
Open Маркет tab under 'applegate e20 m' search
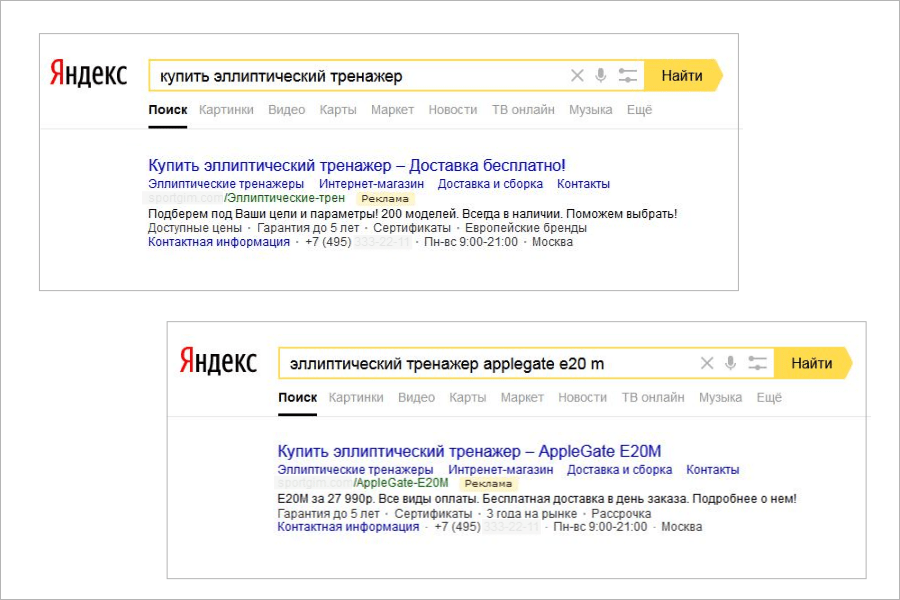[x=522, y=397]
